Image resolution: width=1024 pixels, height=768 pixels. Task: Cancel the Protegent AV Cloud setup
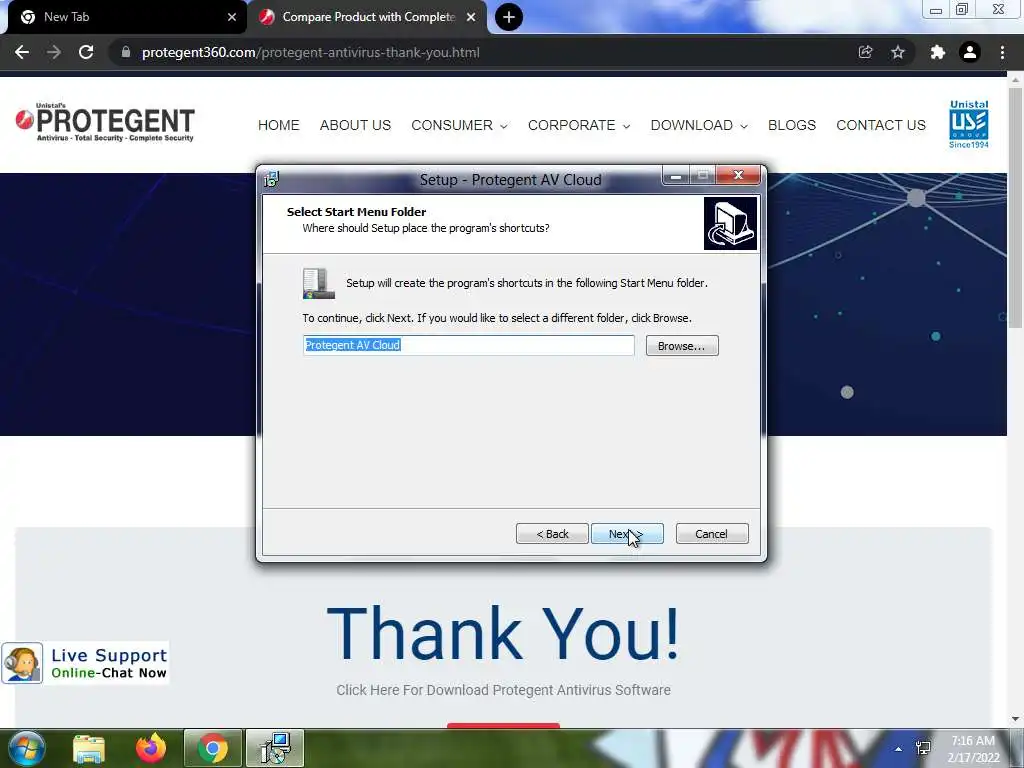point(712,534)
